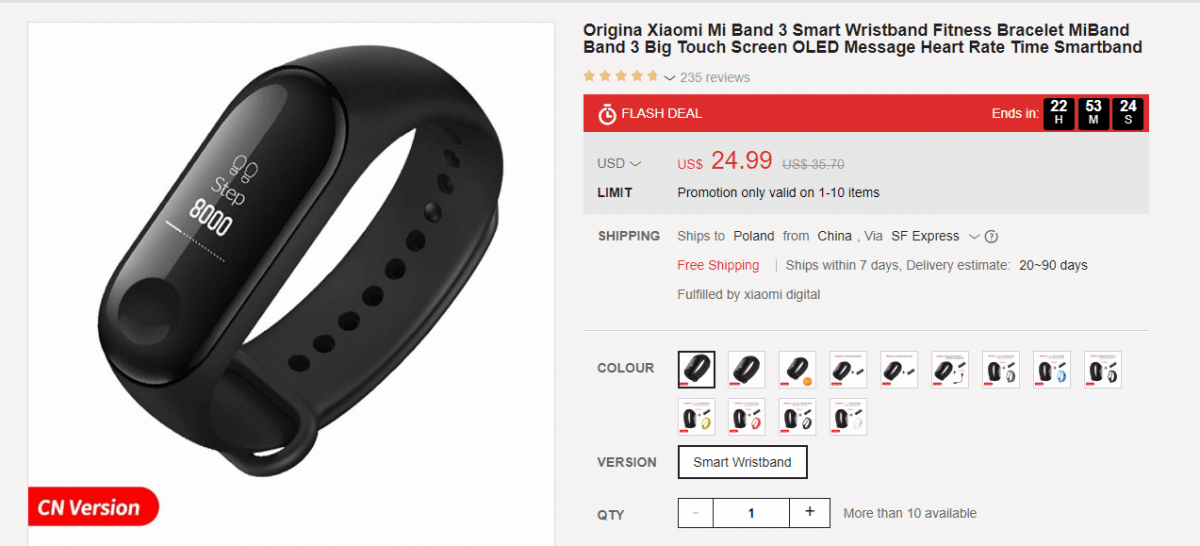This screenshot has width=1200, height=546.
Task: Choose the gold strap colour option
Action: pyautogui.click(x=696, y=416)
